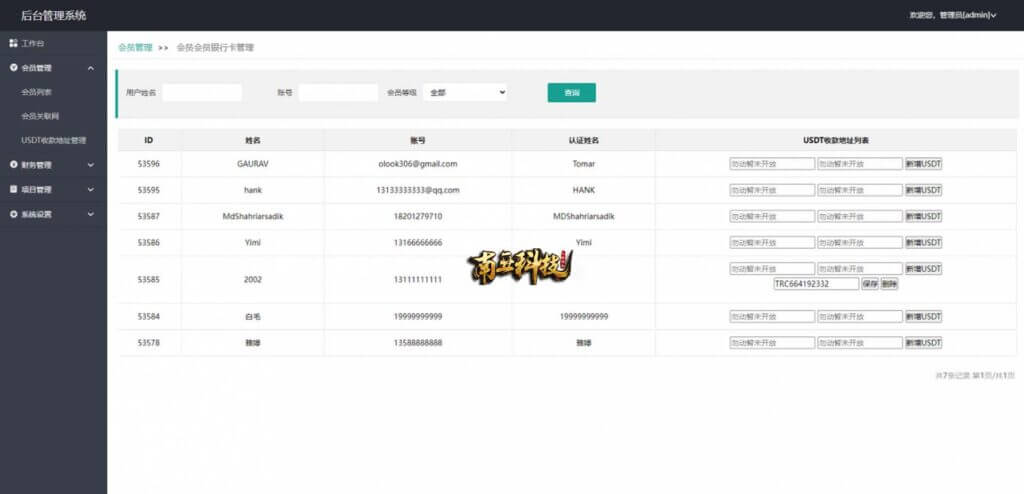Click the 会员管理 checkmark icon
This screenshot has width=1024, height=494.
(x=13, y=67)
